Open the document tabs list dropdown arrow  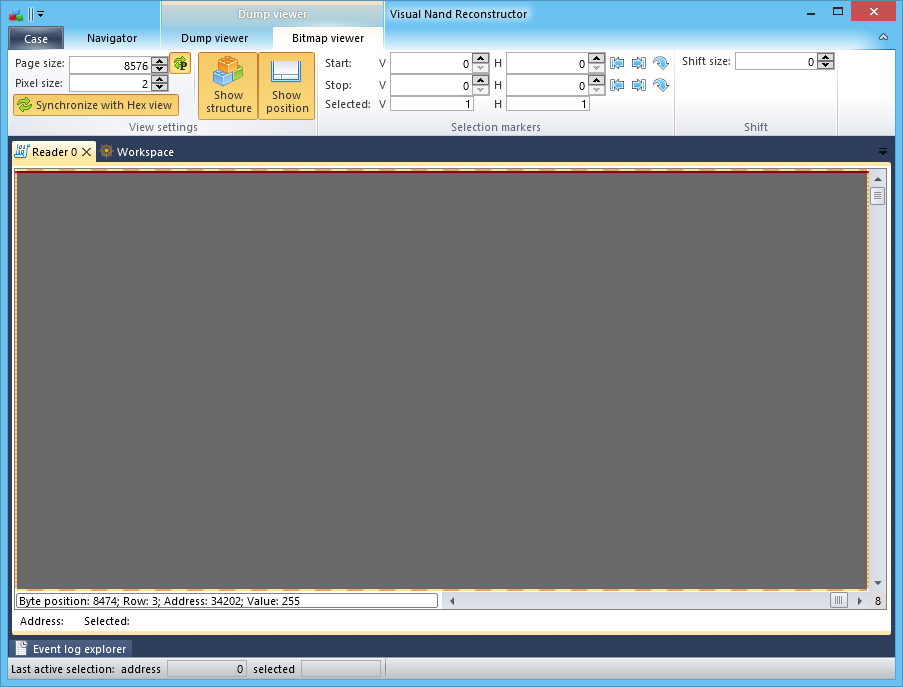[x=883, y=152]
